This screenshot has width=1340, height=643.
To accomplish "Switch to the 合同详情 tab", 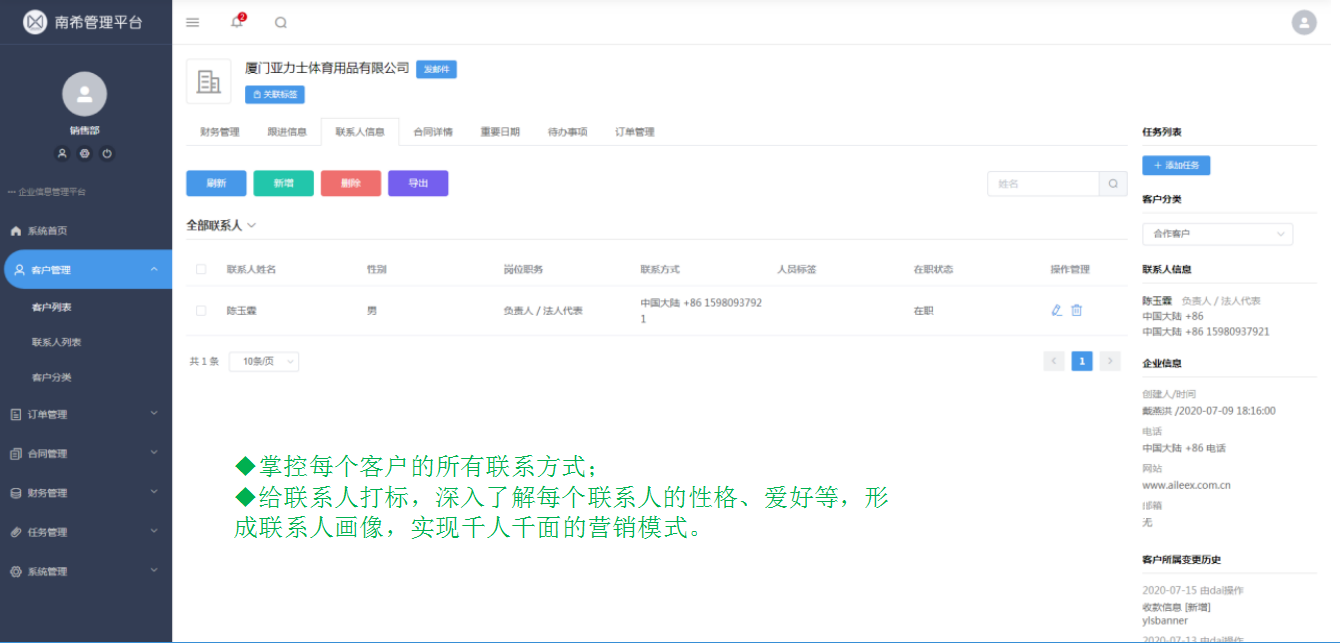I will [x=433, y=131].
